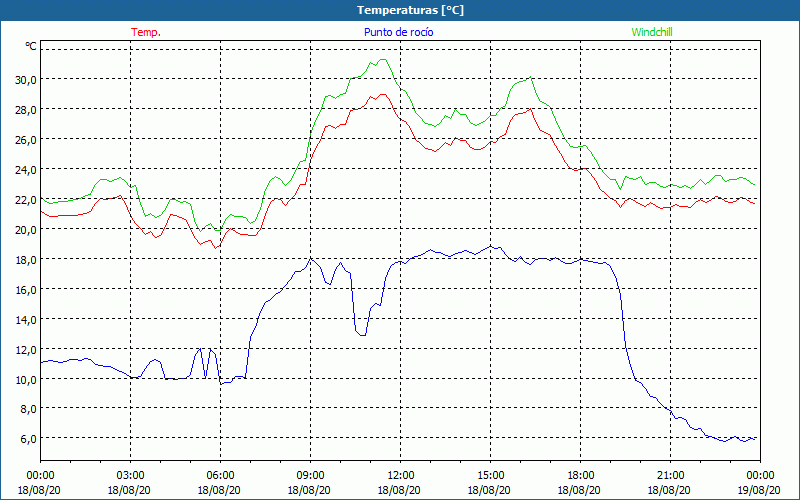Click the green Windchill peak near 11:30
Screen dimensions: 800x500
pos(383,59)
